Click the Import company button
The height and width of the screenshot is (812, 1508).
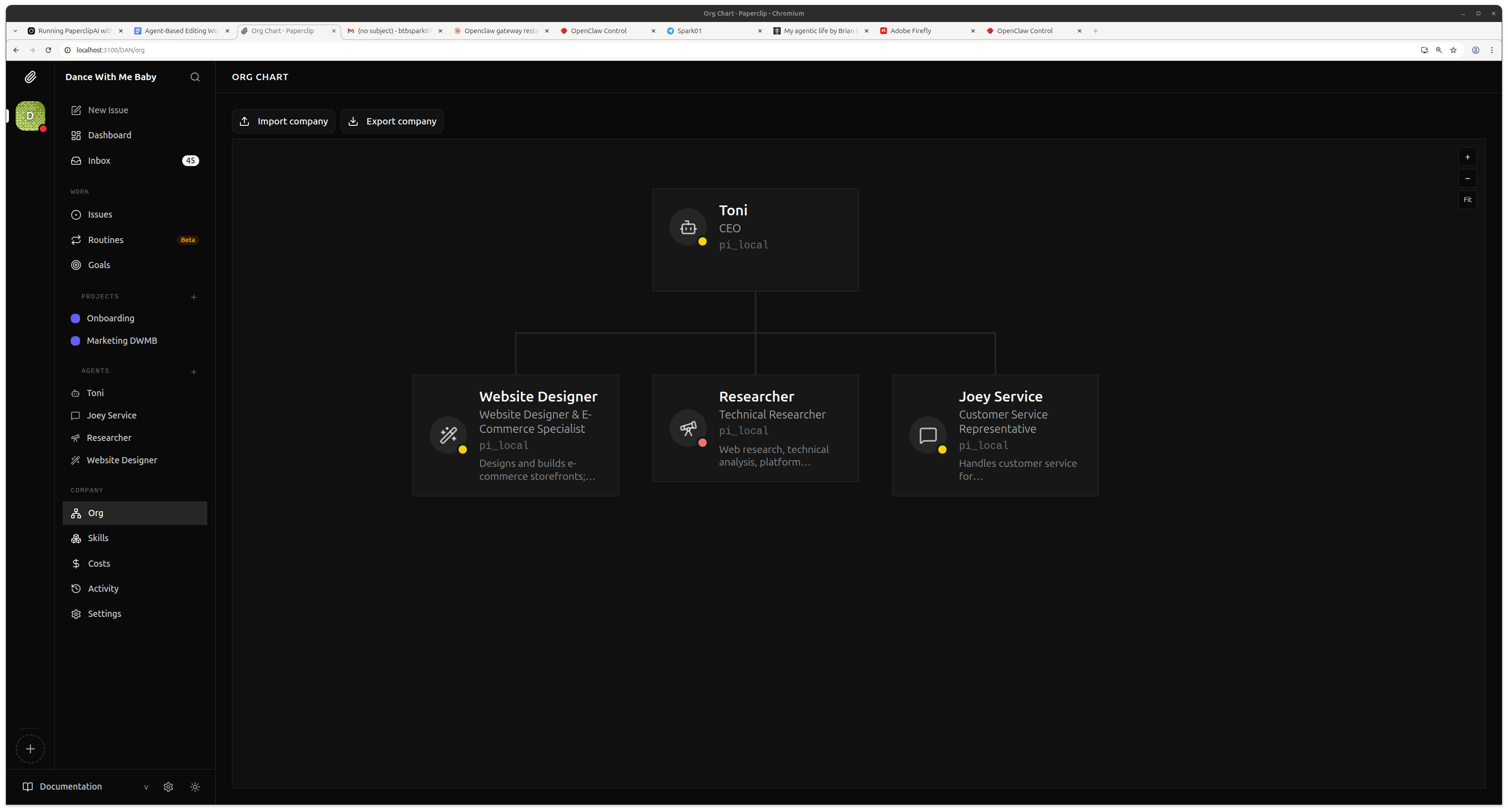click(x=283, y=121)
